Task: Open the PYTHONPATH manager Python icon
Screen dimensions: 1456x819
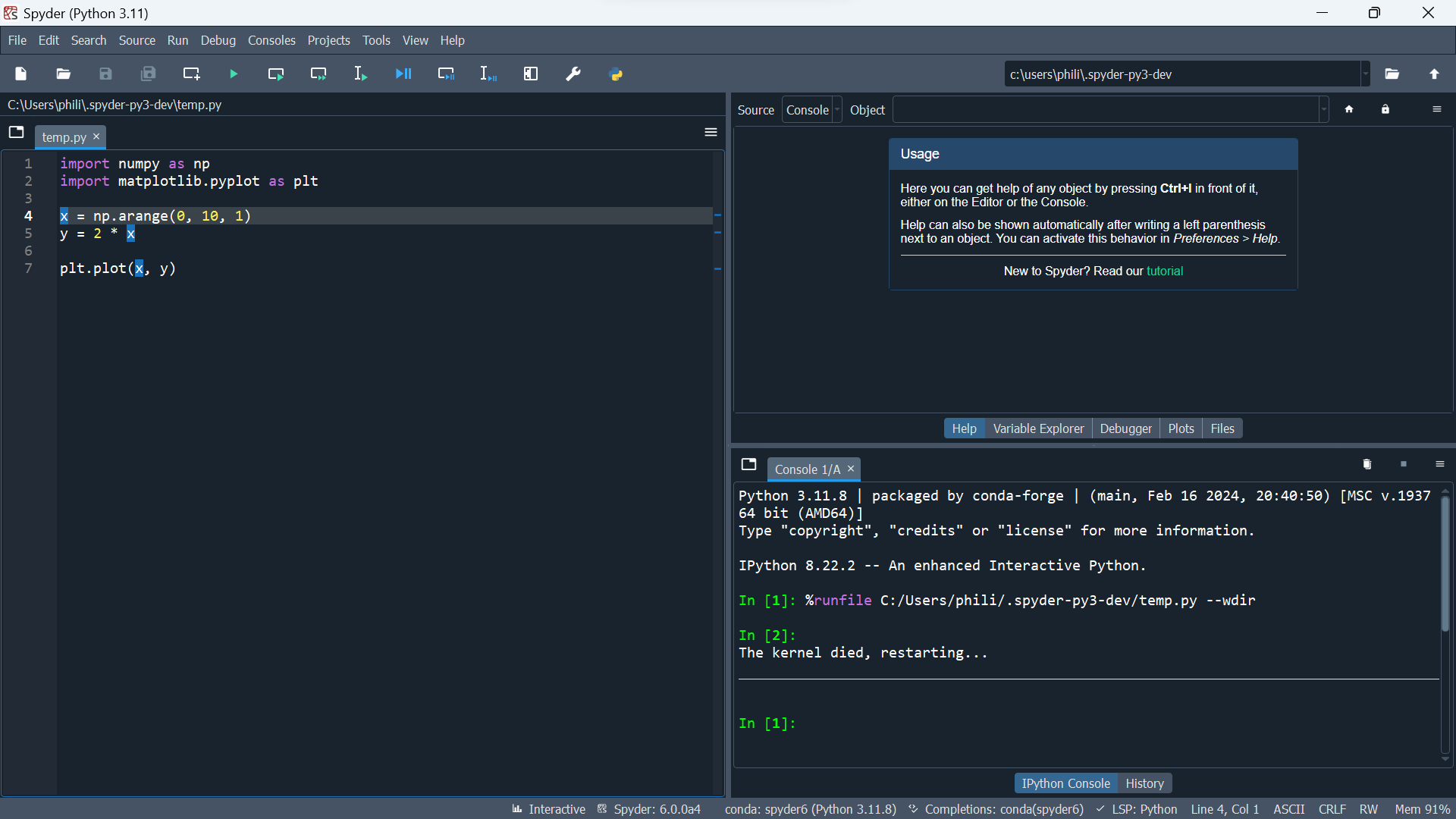Action: pos(617,74)
